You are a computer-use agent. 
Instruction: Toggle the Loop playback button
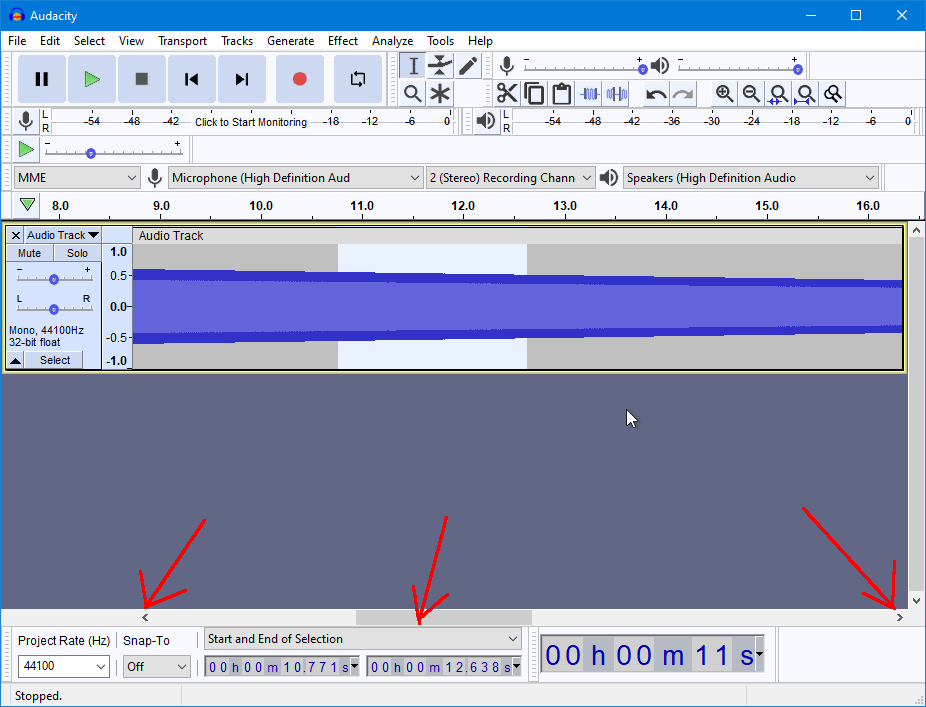coord(358,79)
